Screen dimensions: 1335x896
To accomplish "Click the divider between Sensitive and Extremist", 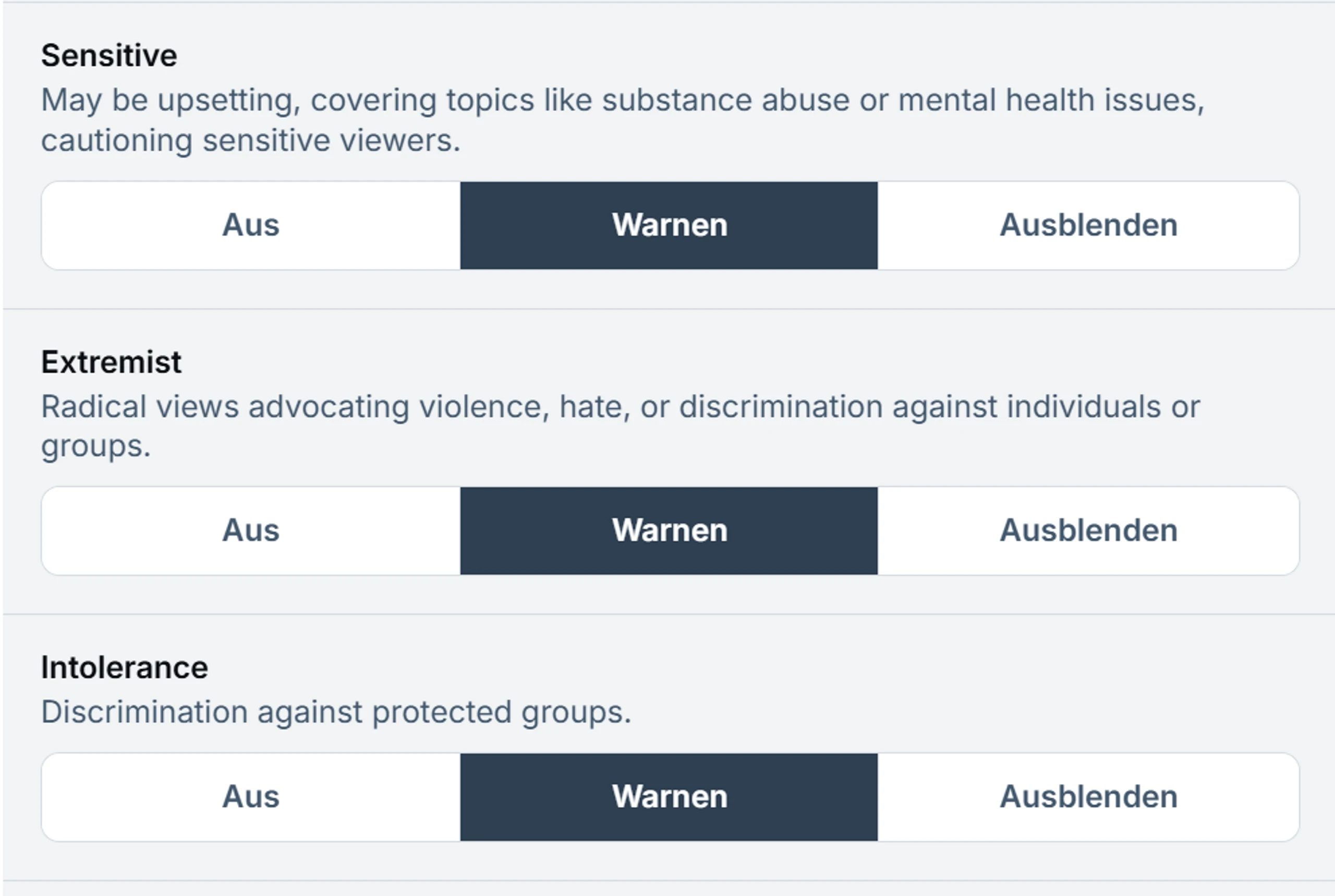I will 669,309.
